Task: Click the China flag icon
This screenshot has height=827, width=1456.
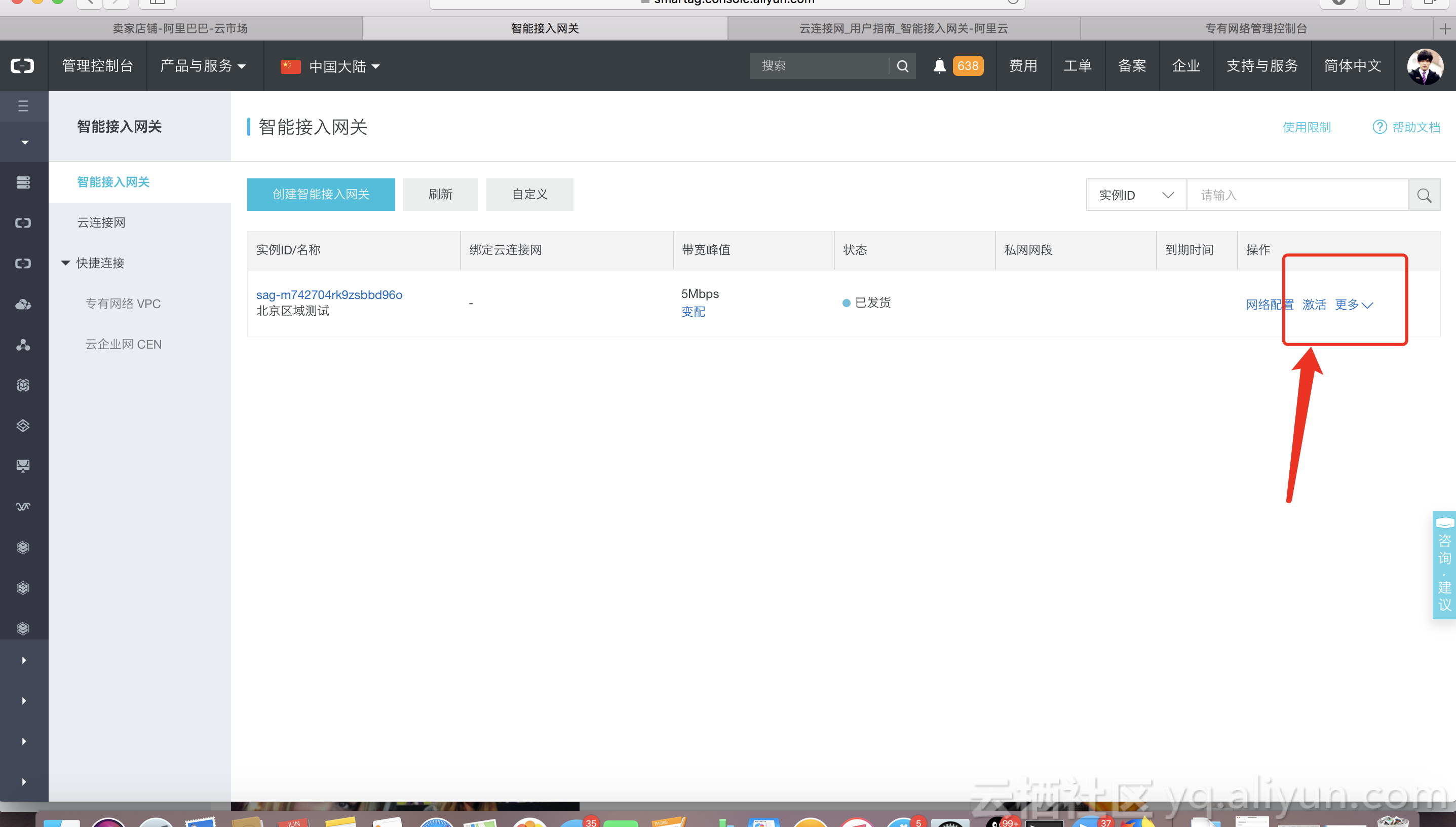Action: tap(290, 66)
